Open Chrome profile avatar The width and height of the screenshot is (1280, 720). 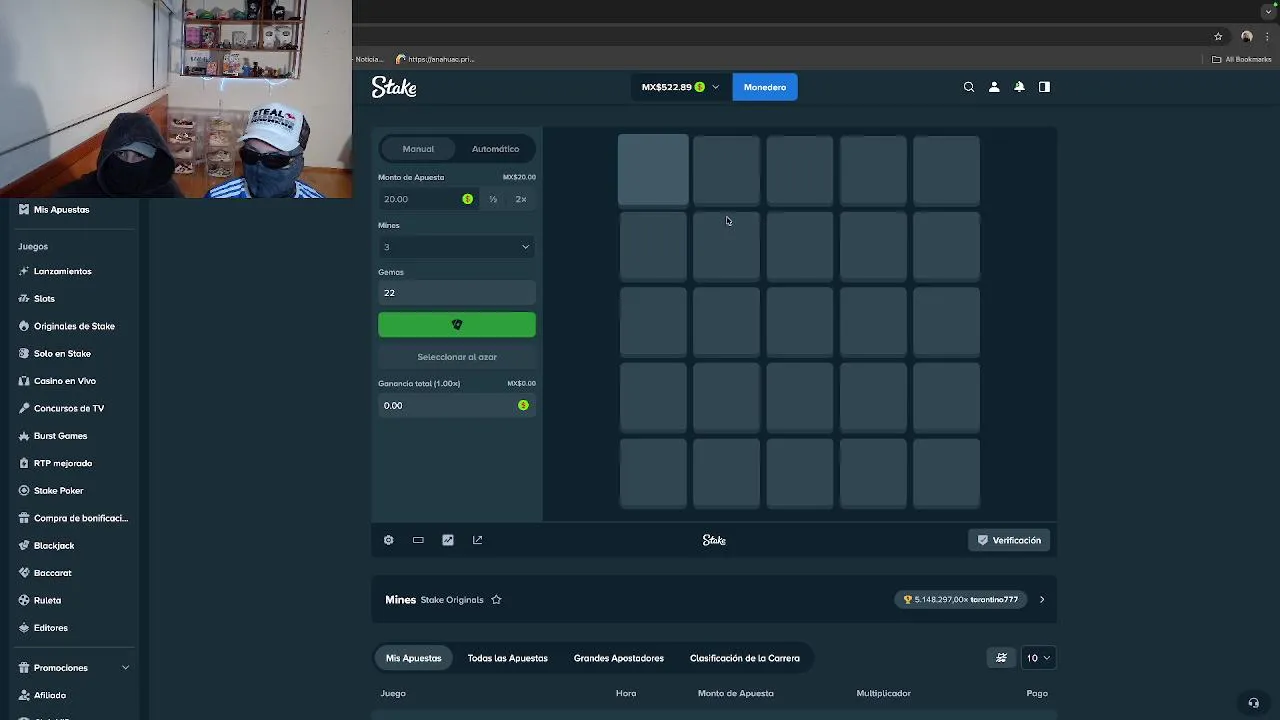click(x=1246, y=37)
